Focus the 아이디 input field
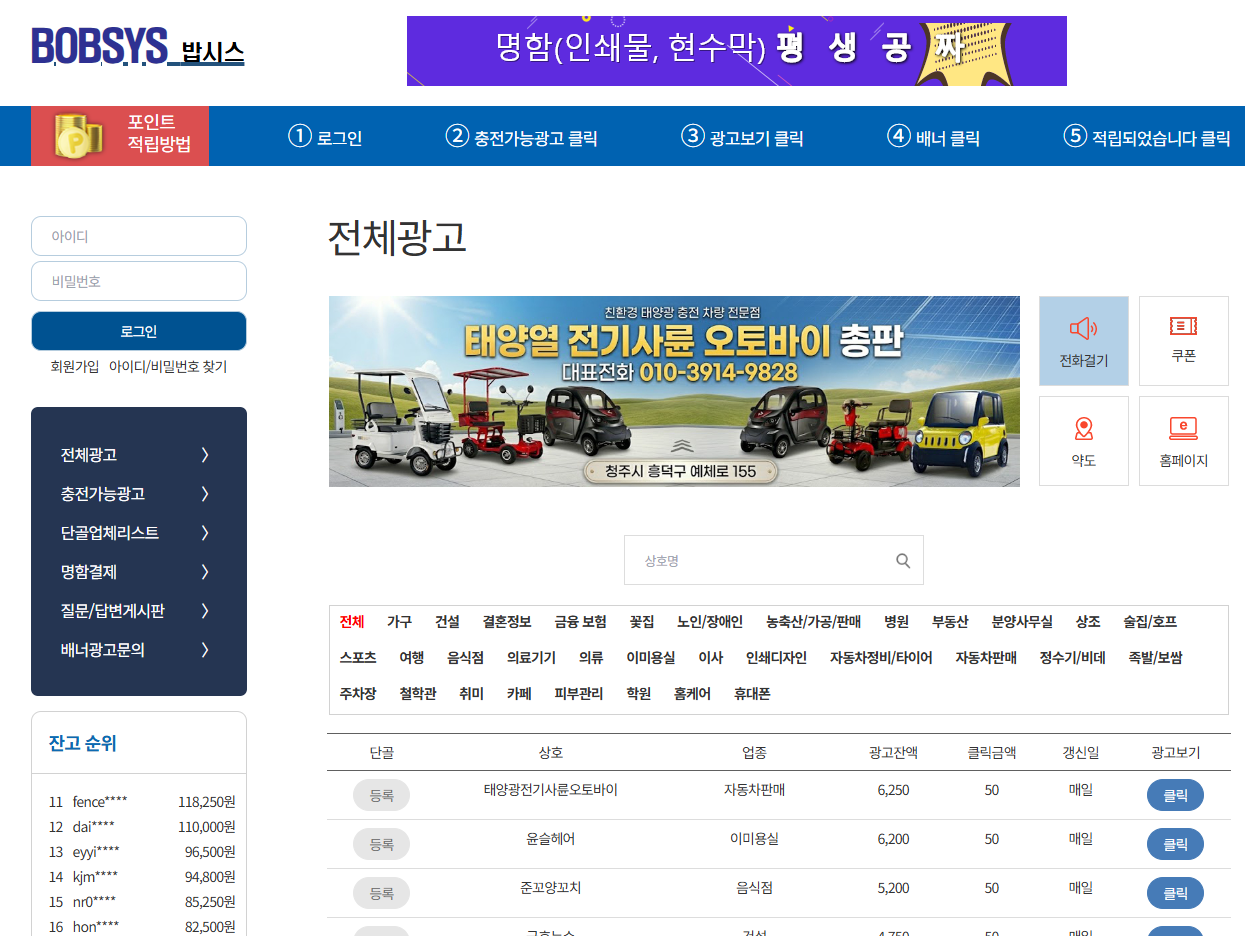This screenshot has height=936, width=1245. (x=139, y=236)
